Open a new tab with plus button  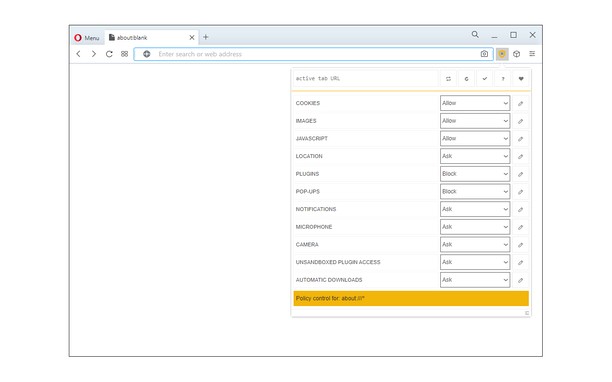pos(206,37)
